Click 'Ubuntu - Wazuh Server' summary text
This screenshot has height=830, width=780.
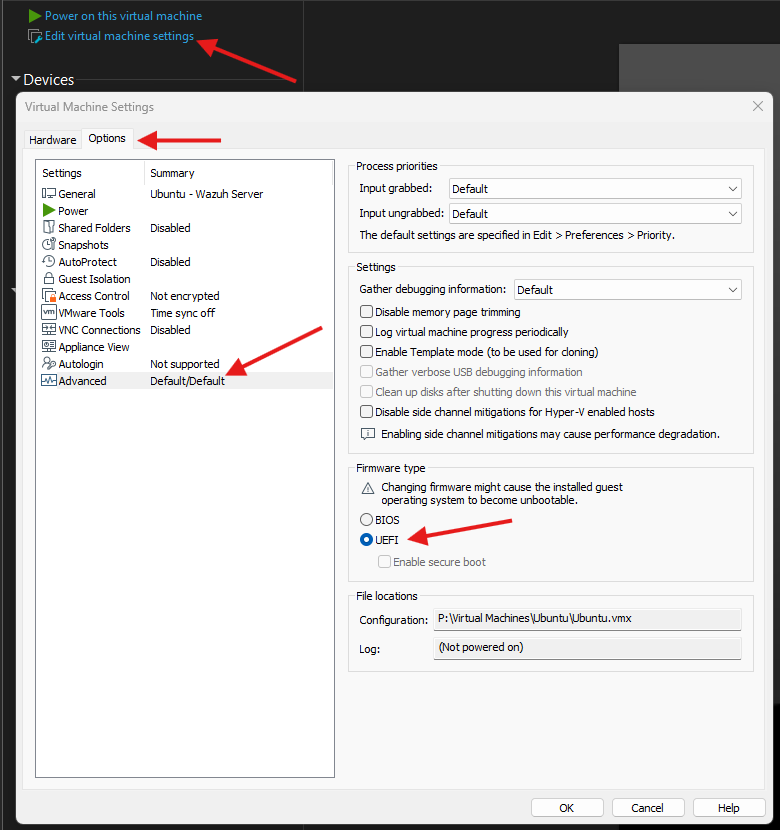point(206,194)
